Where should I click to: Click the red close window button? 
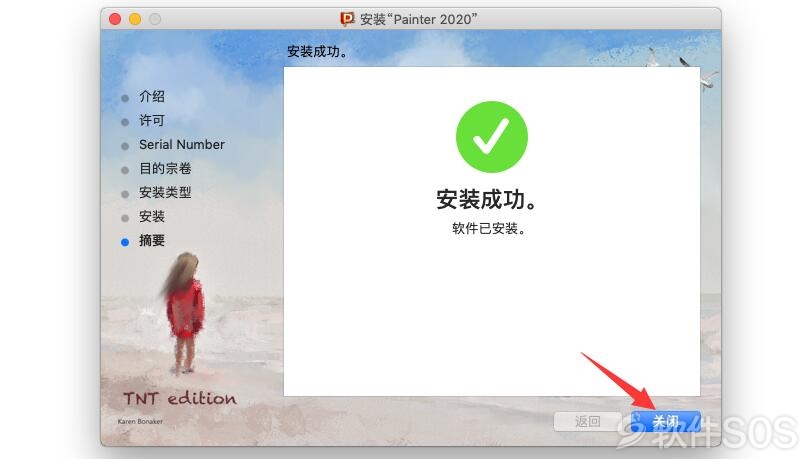(x=115, y=19)
